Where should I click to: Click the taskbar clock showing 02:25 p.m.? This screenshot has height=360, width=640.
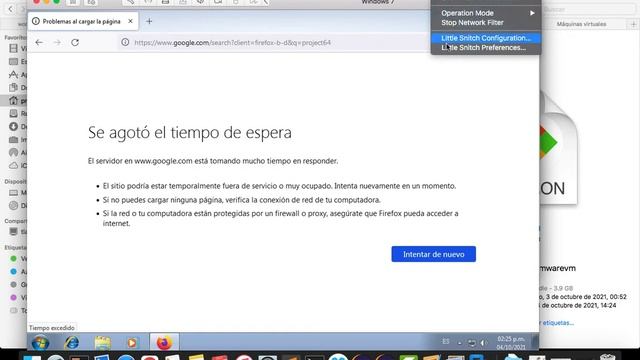tap(511, 343)
